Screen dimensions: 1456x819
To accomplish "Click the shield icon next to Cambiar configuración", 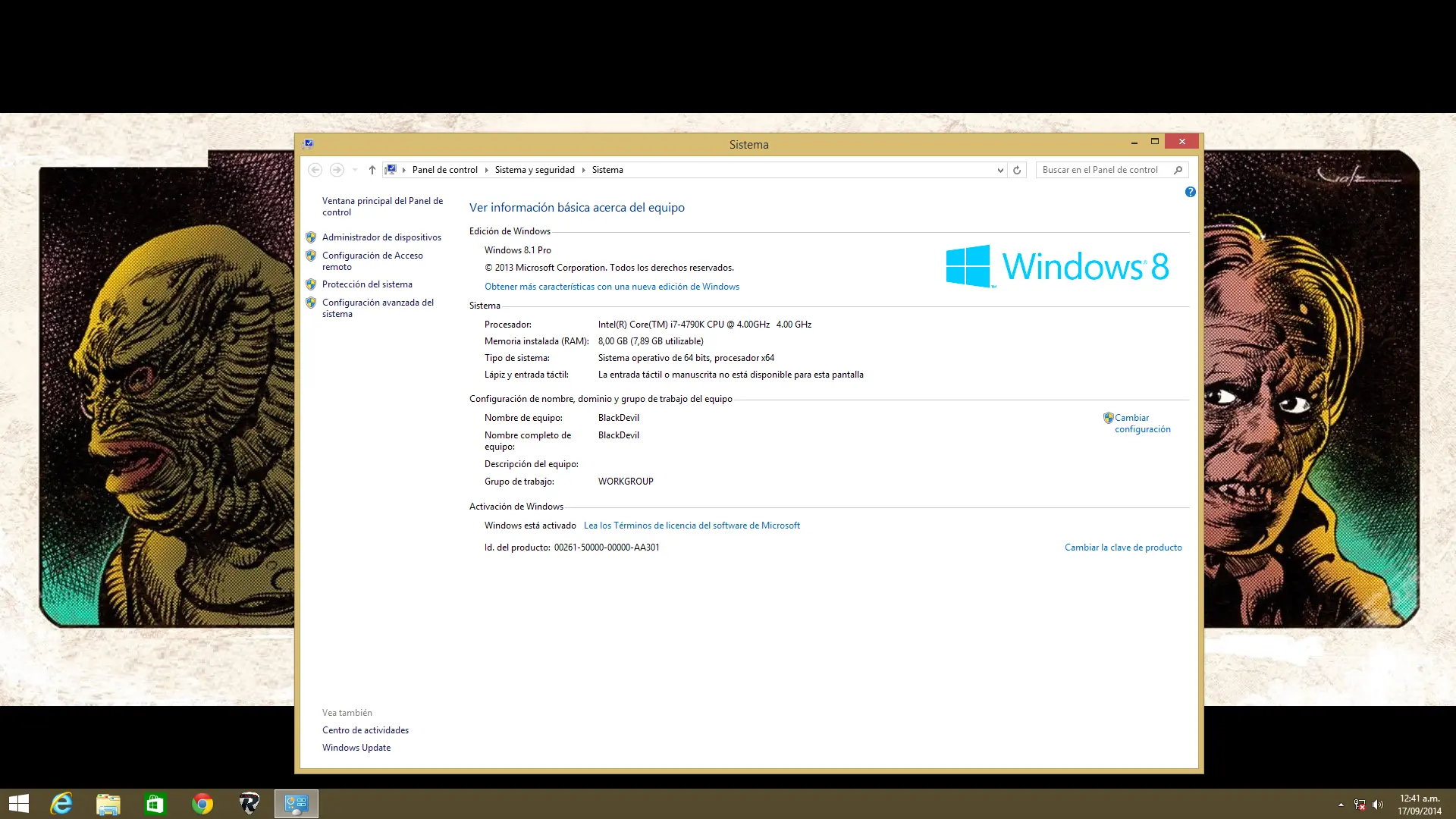I will (1108, 418).
